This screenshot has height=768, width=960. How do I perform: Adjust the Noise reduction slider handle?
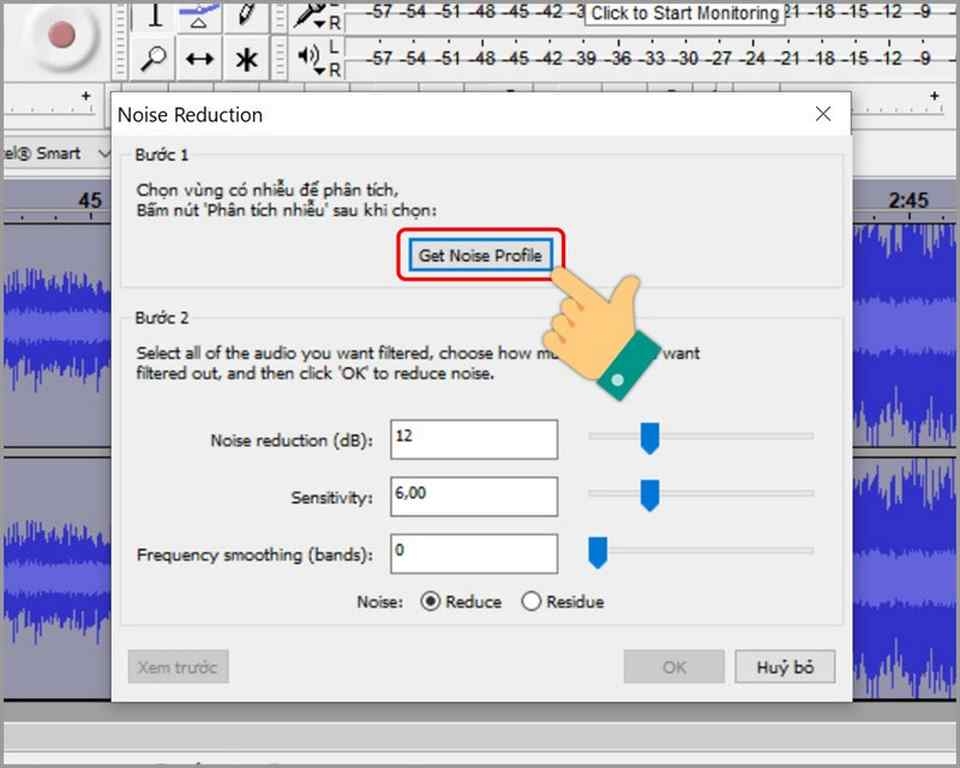(x=650, y=438)
